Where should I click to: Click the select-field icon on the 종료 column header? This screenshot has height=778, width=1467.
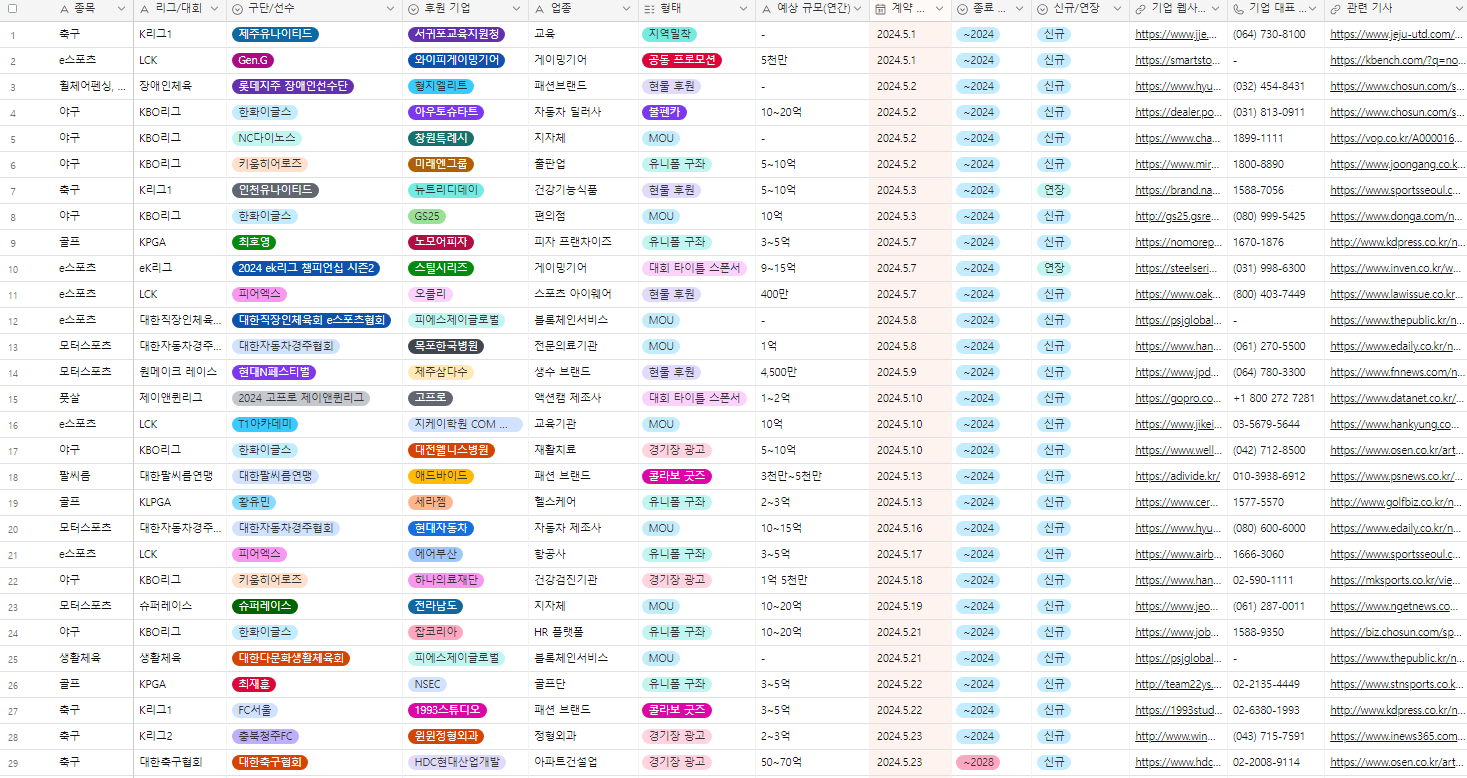[x=963, y=10]
